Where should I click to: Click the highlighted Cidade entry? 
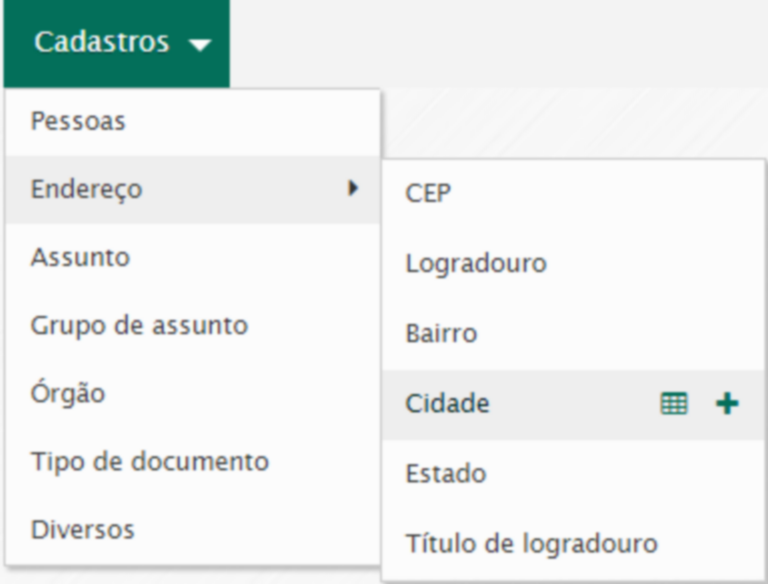pos(447,404)
